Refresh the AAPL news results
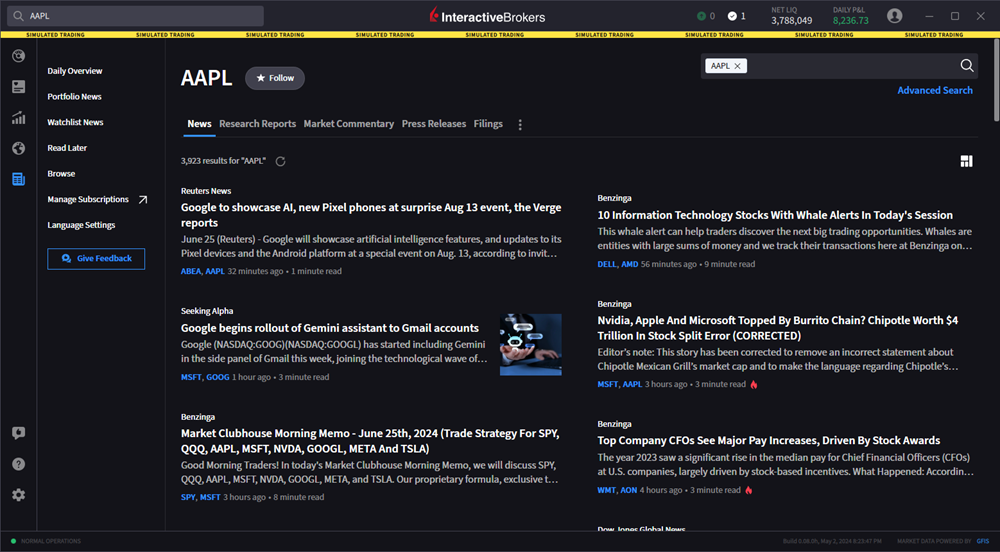This screenshot has width=1000, height=552. pos(280,161)
